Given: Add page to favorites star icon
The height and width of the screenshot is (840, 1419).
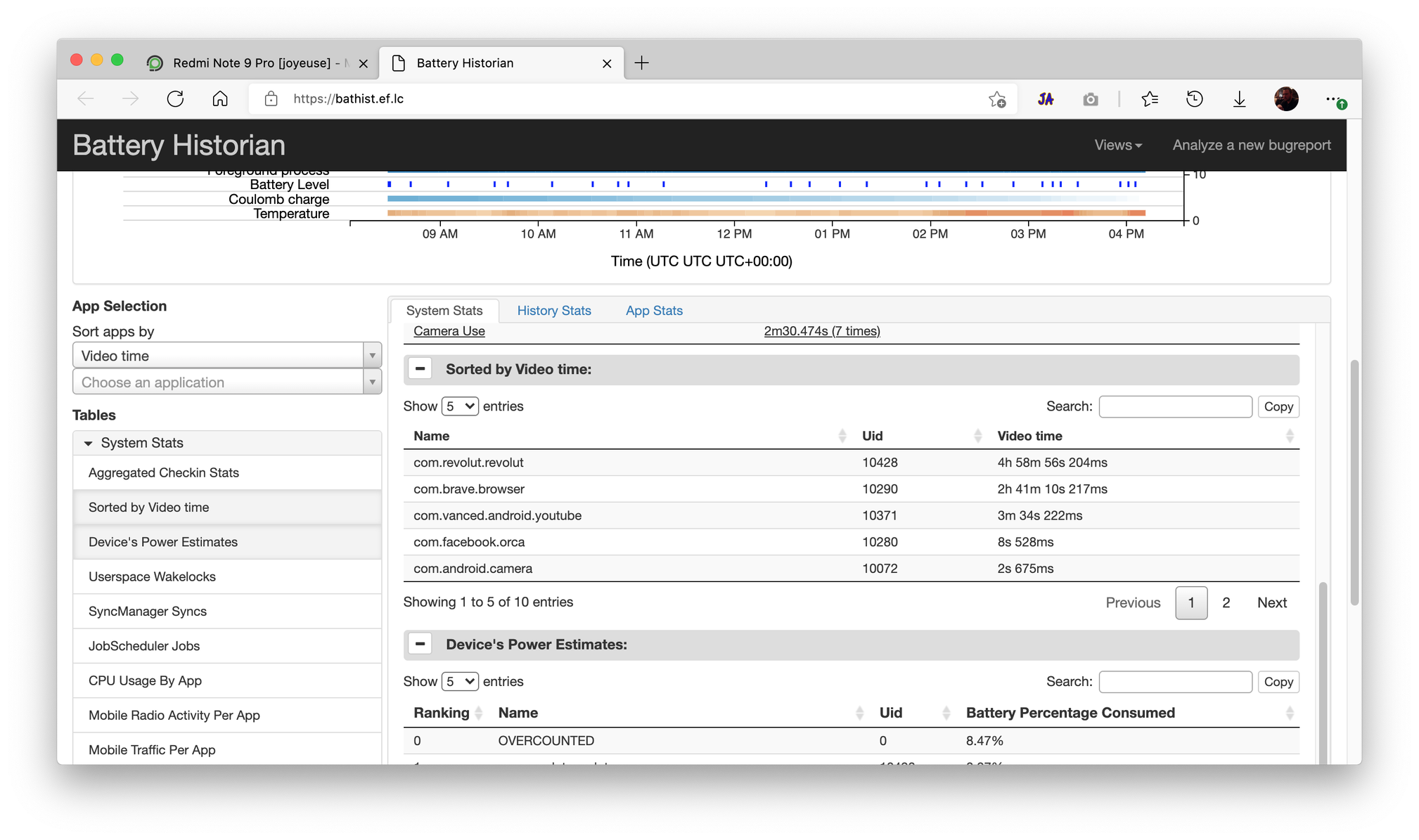Looking at the screenshot, I should click(x=996, y=99).
